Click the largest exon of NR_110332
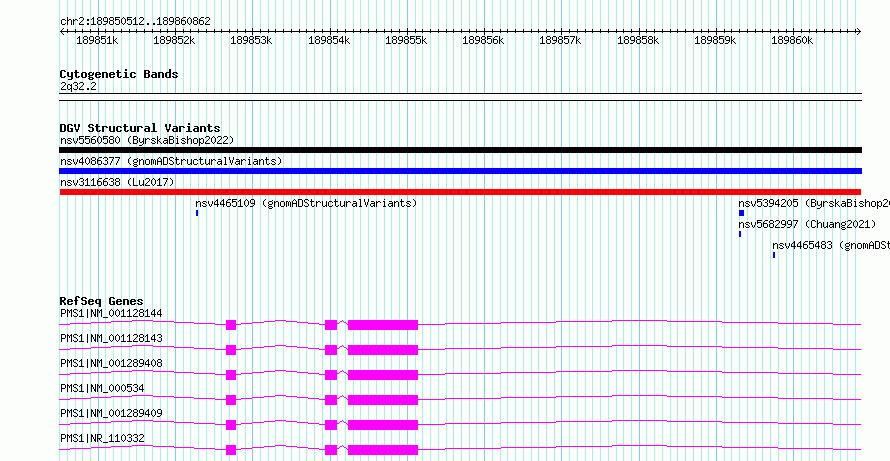The width and height of the screenshot is (890, 461). click(x=383, y=450)
